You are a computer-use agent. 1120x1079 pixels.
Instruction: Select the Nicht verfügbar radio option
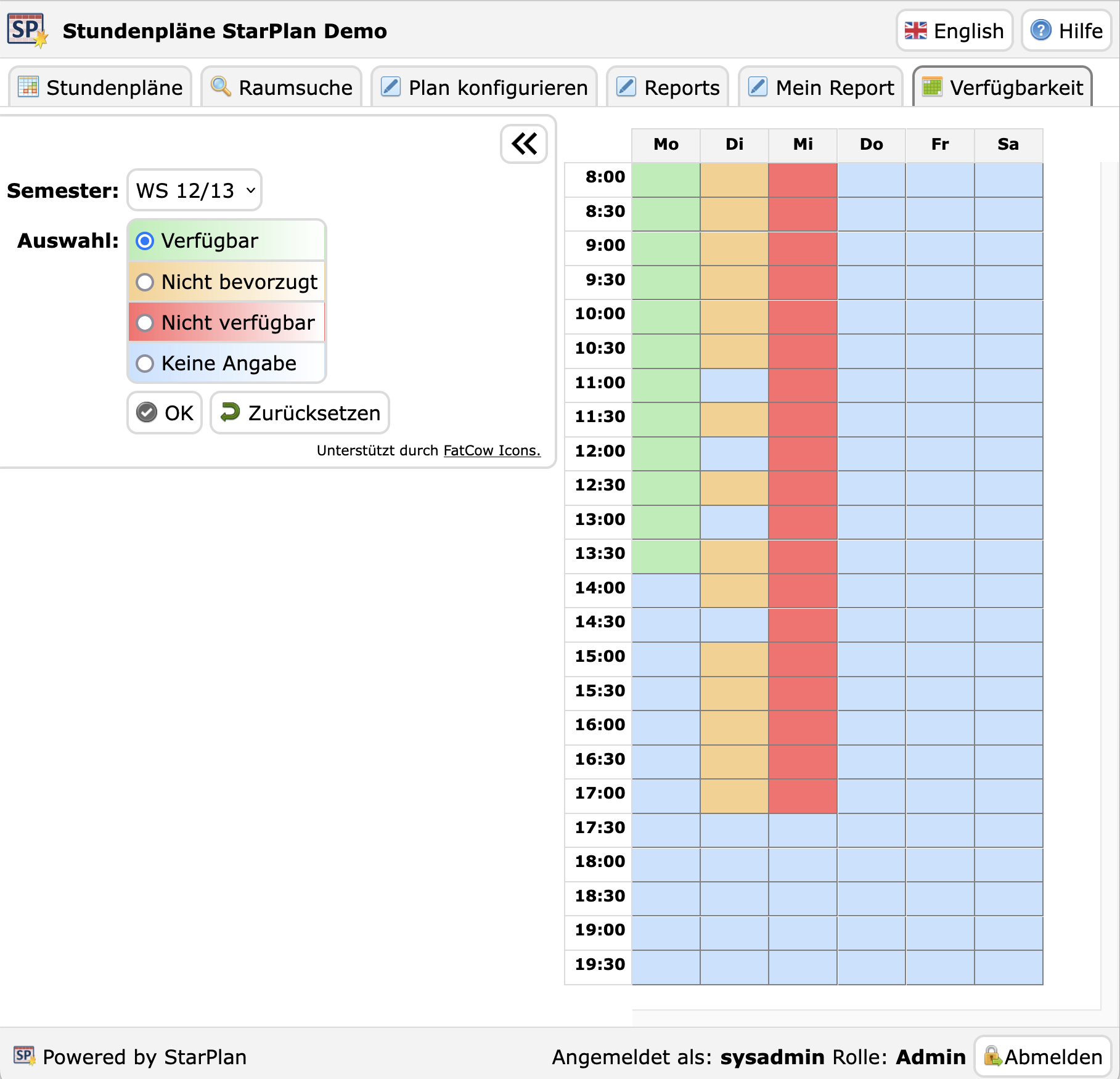(x=145, y=323)
